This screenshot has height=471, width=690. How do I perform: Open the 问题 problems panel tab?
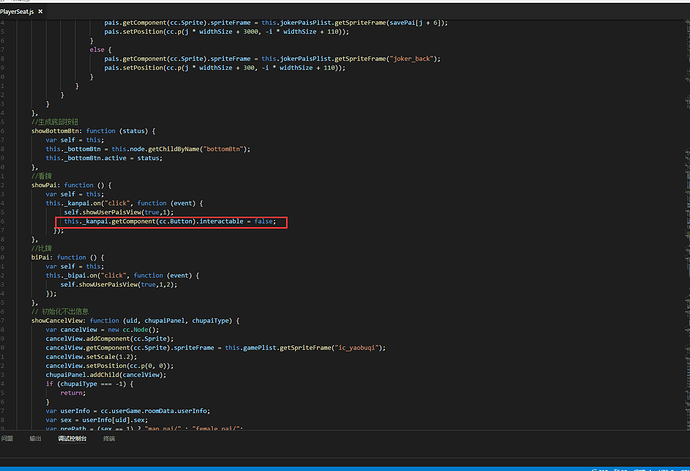coord(7,438)
